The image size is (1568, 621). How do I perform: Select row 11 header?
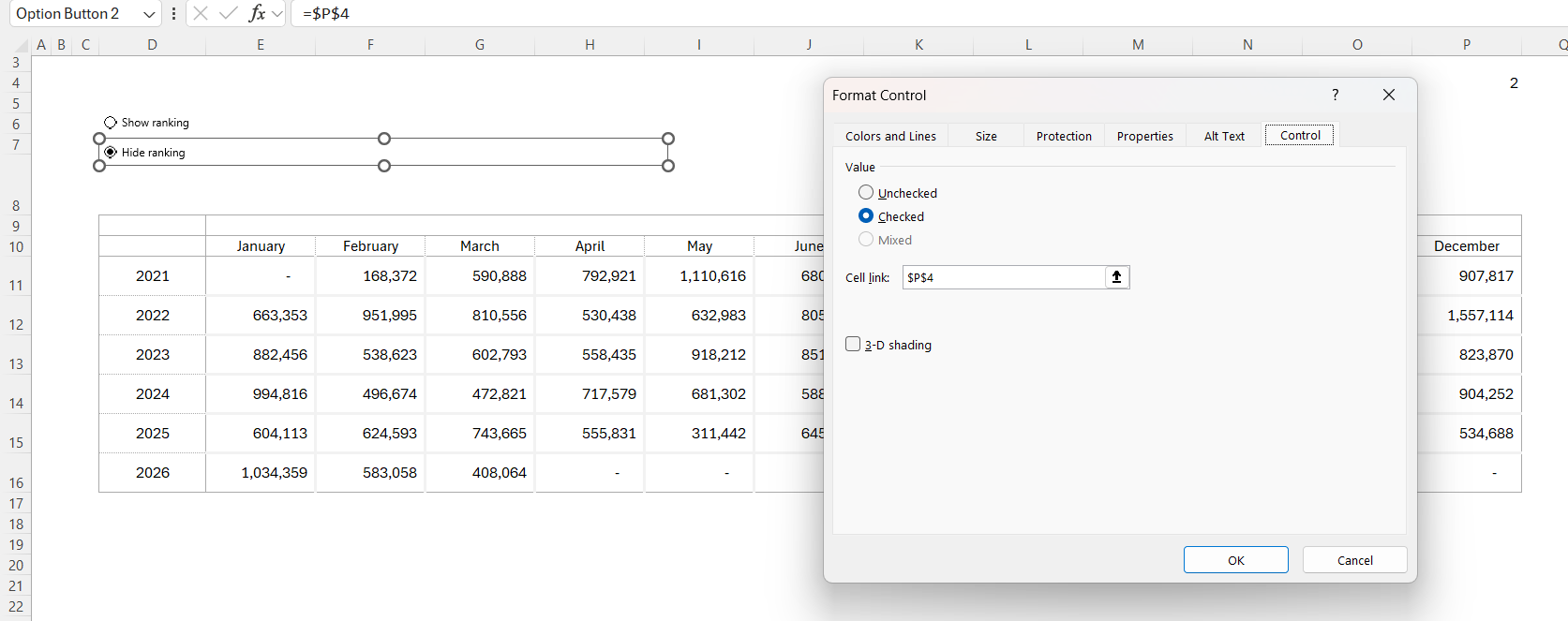[16, 275]
